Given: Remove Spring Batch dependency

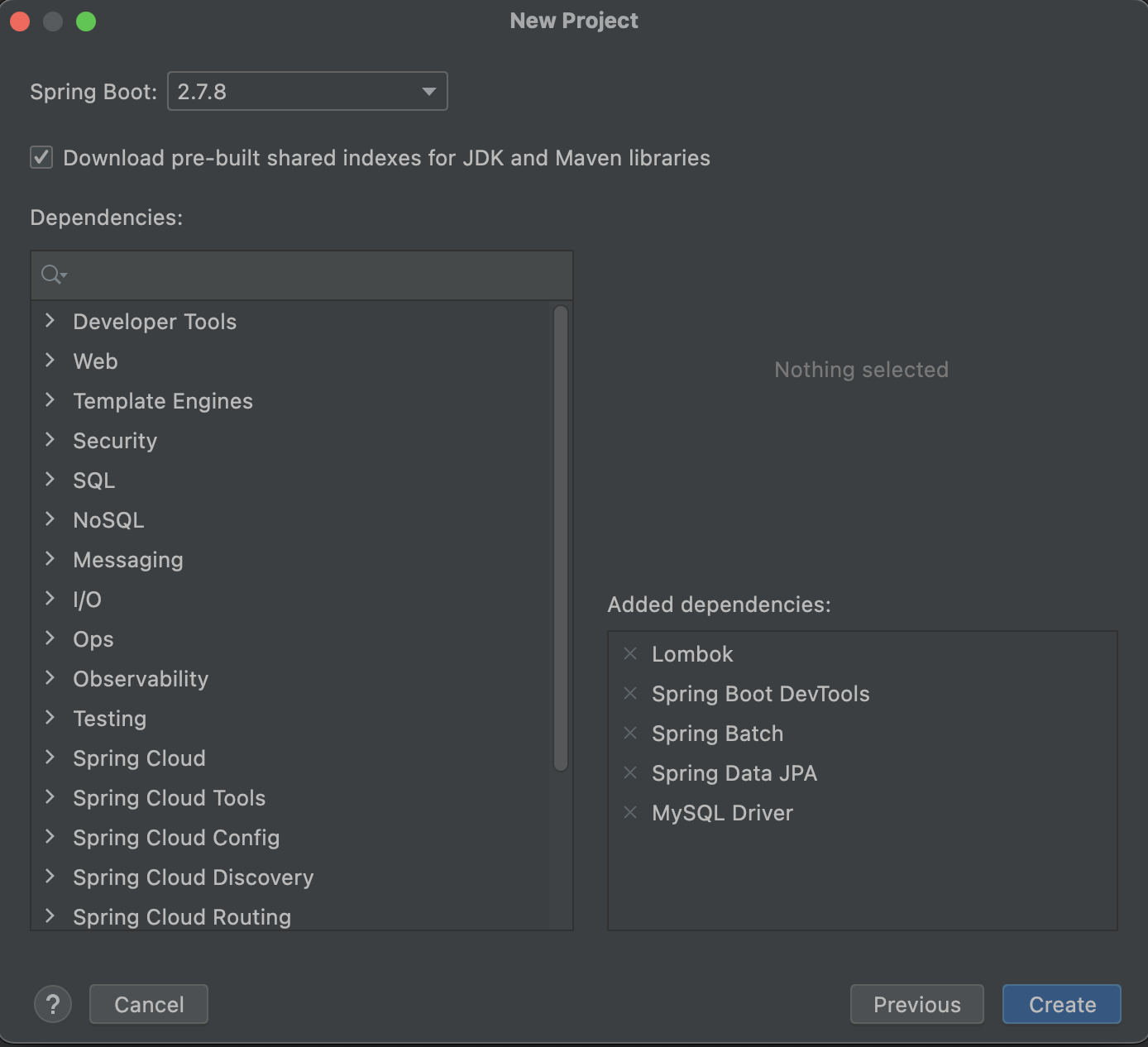Looking at the screenshot, I should [x=630, y=733].
